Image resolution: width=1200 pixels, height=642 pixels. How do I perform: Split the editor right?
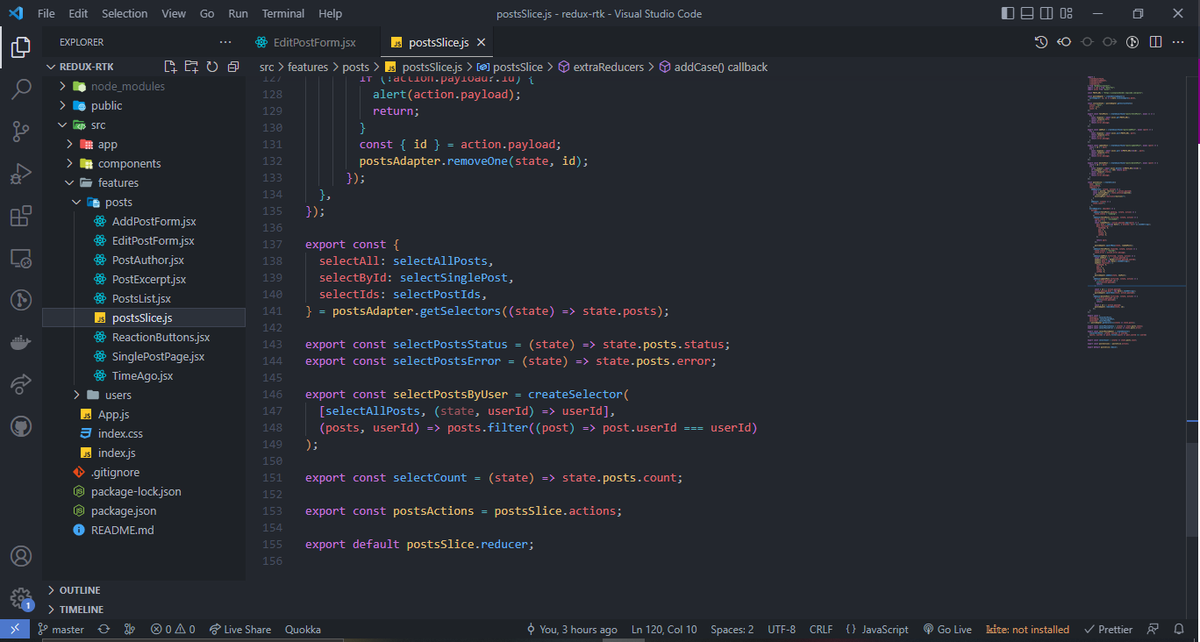pyautogui.click(x=1156, y=42)
